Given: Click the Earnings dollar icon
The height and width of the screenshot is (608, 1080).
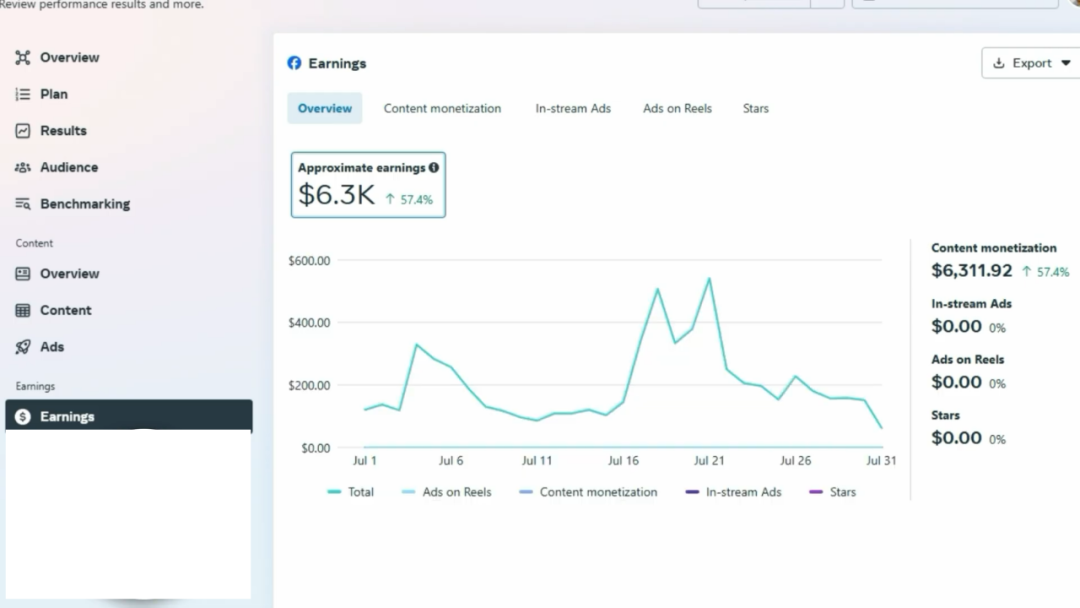Looking at the screenshot, I should tap(23, 417).
